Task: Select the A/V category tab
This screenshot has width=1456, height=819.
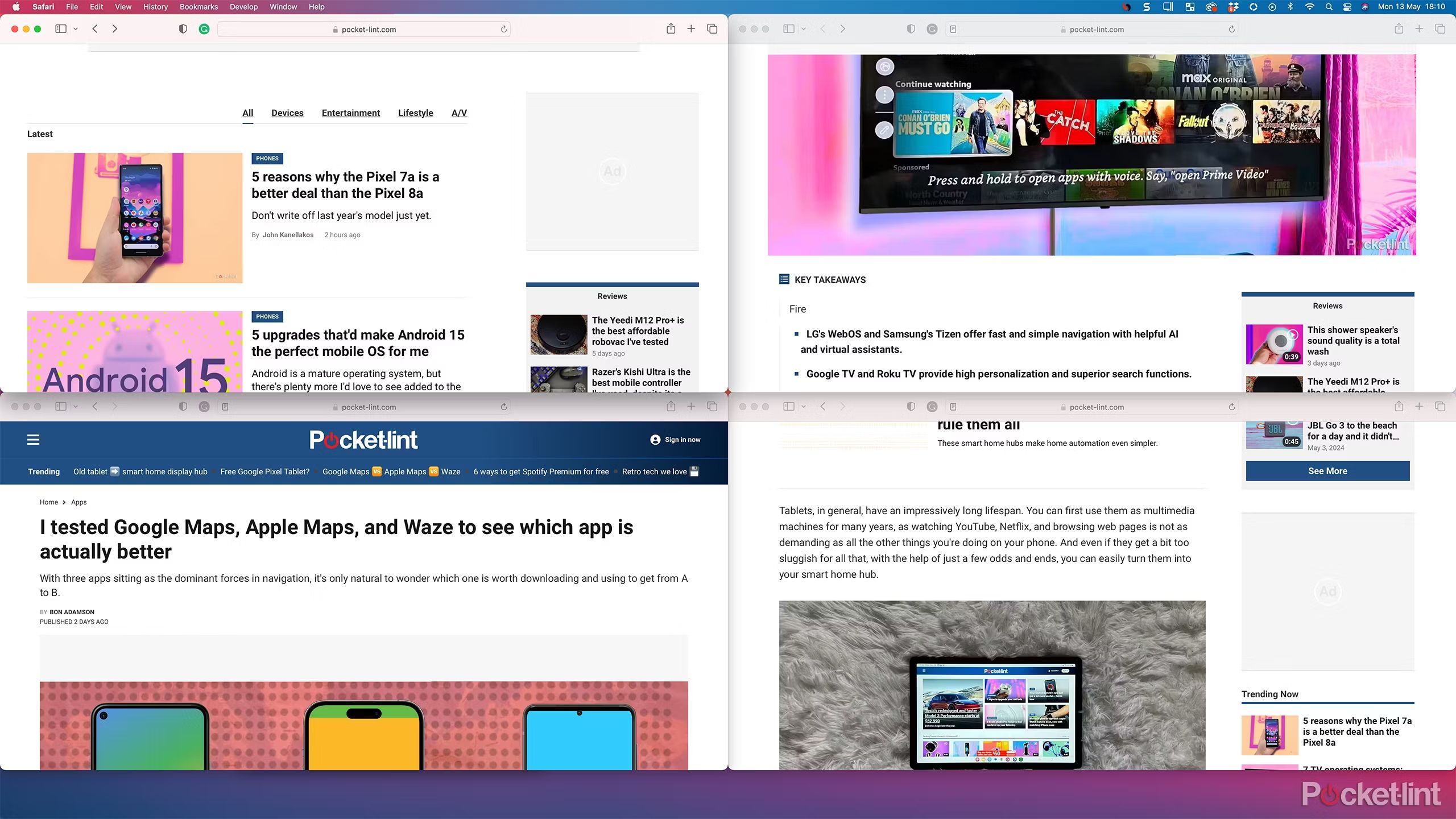Action: 459,113
